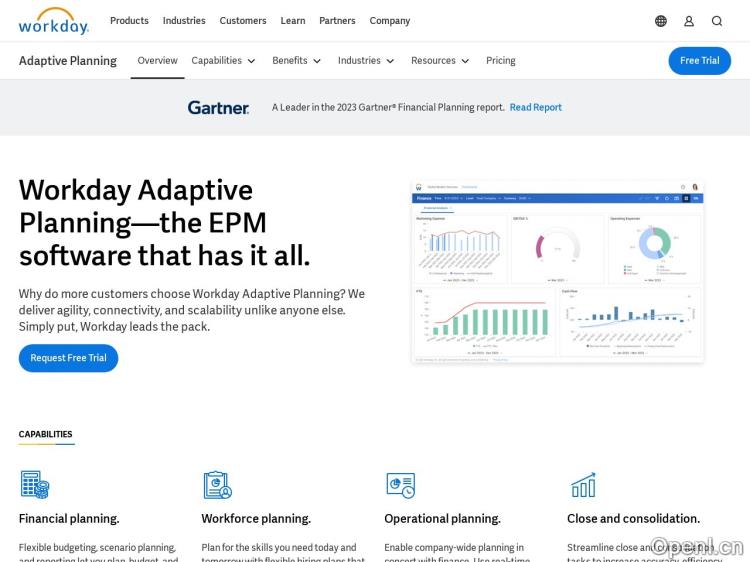Click the Workday Adaptive Planning main headline
The width and height of the screenshot is (750, 562).
[x=165, y=222]
